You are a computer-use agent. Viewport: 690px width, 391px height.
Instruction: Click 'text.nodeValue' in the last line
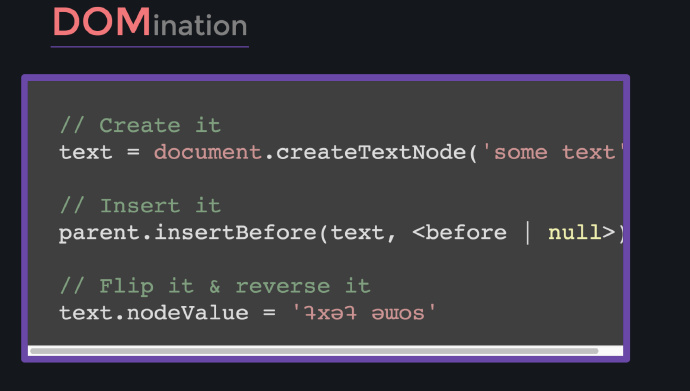[x=154, y=313]
